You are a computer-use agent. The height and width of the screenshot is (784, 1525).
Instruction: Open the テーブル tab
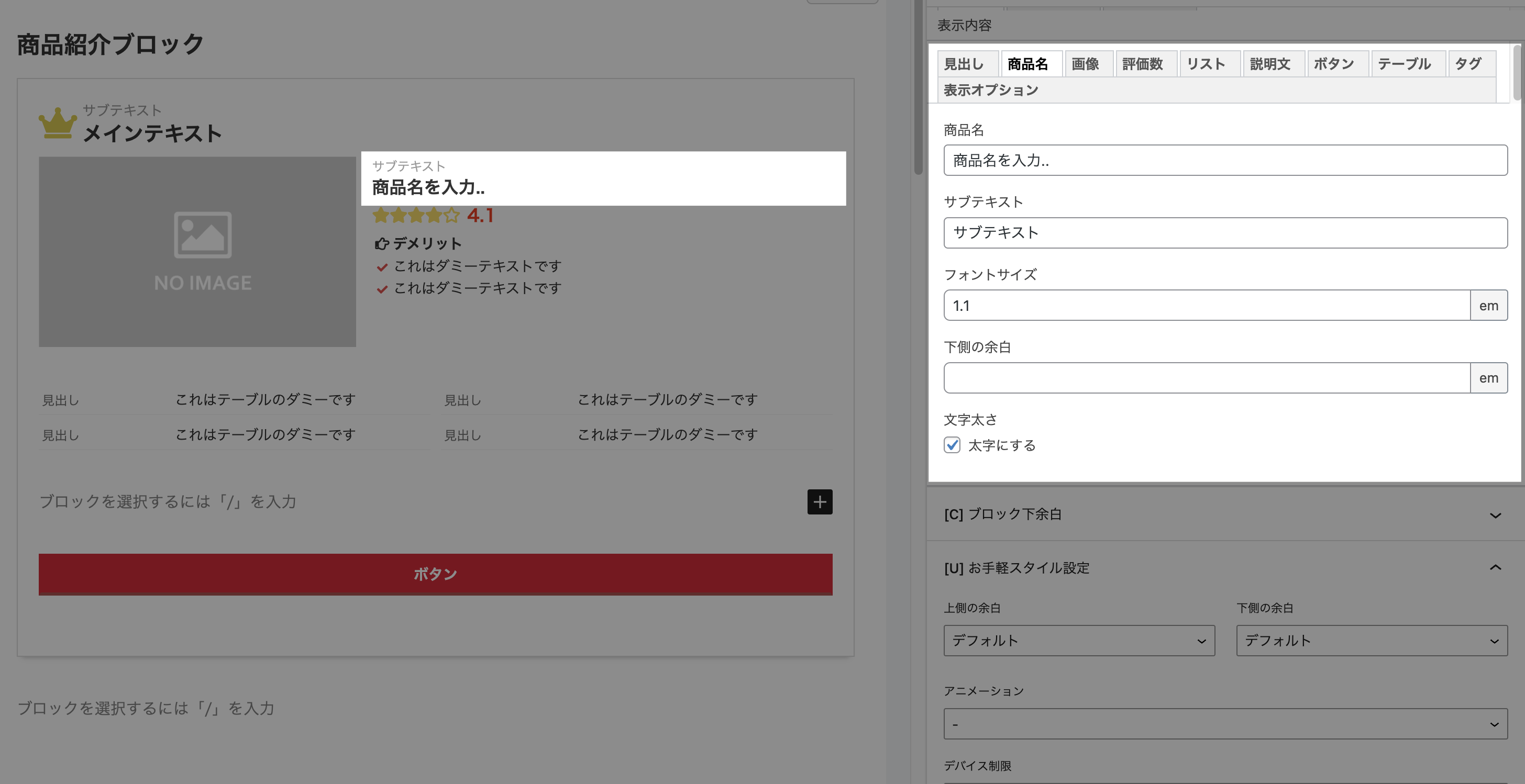1408,64
